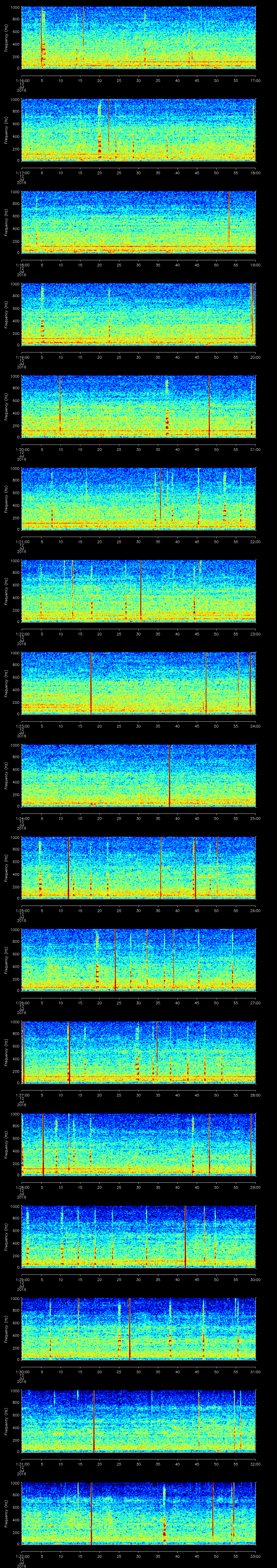
Task: Select the "1:22:00" start time label
Action: tap(22, 634)
